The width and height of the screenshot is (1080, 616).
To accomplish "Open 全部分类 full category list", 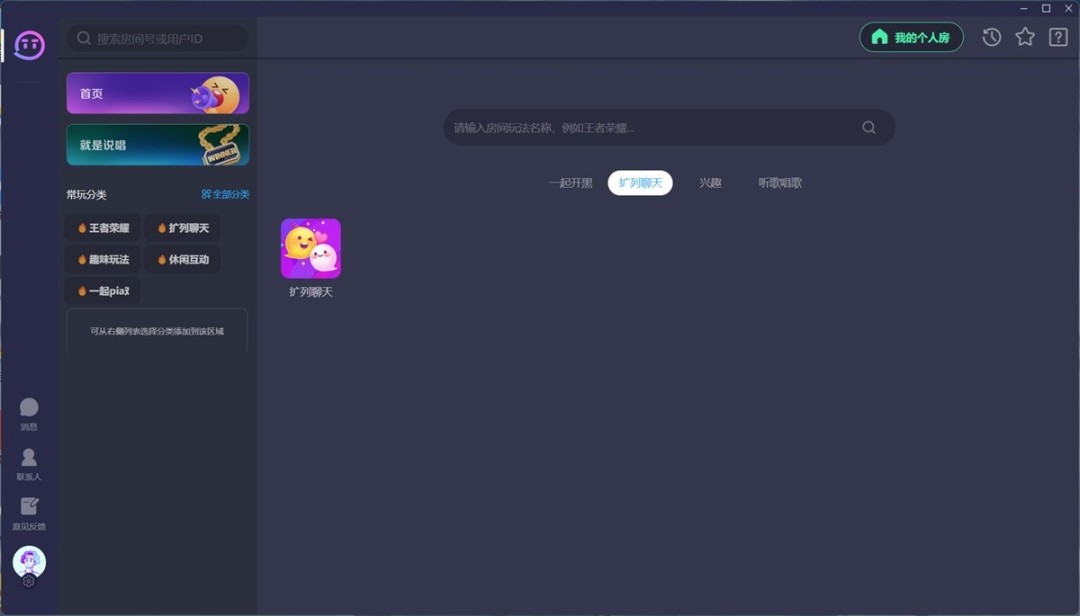I will click(227, 195).
